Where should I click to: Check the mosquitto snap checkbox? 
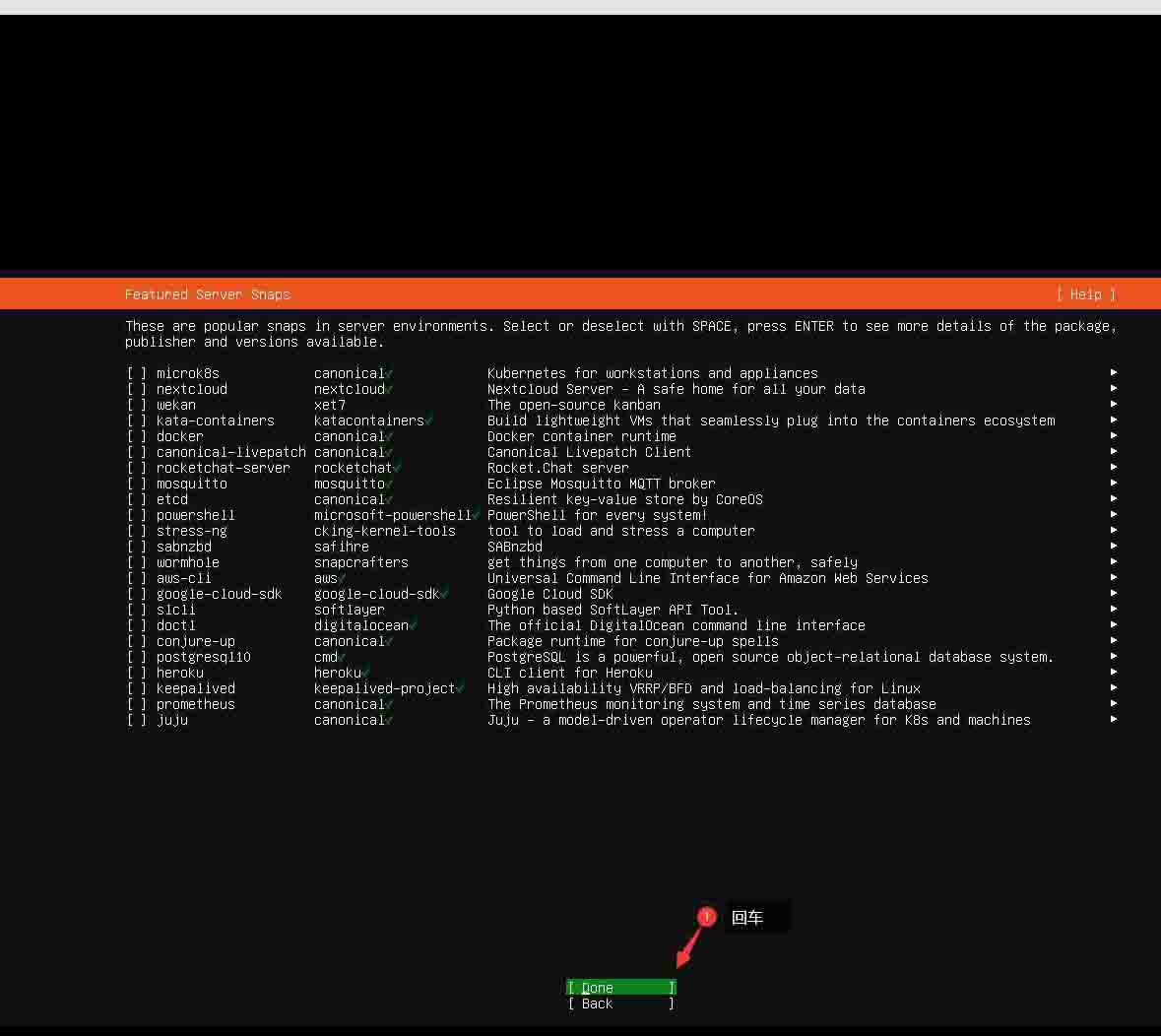[136, 484]
